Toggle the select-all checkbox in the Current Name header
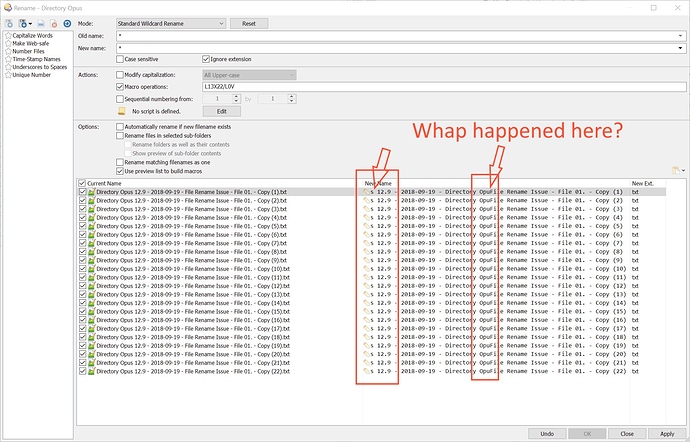The width and height of the screenshot is (690, 442). 82,183
